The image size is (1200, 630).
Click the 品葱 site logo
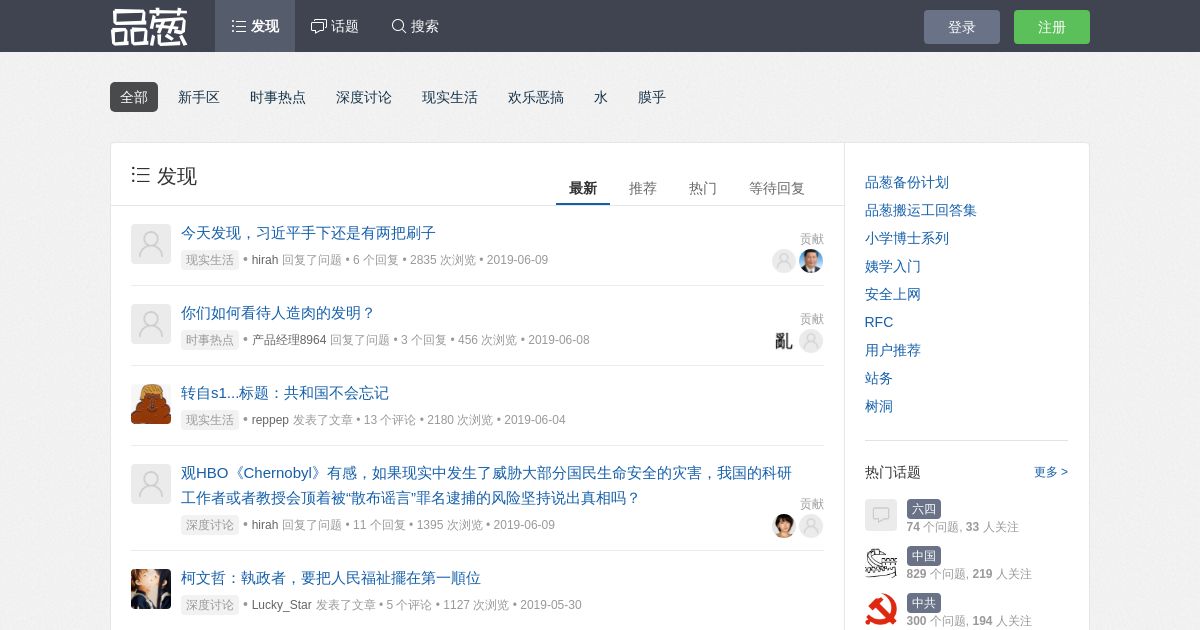tap(149, 27)
